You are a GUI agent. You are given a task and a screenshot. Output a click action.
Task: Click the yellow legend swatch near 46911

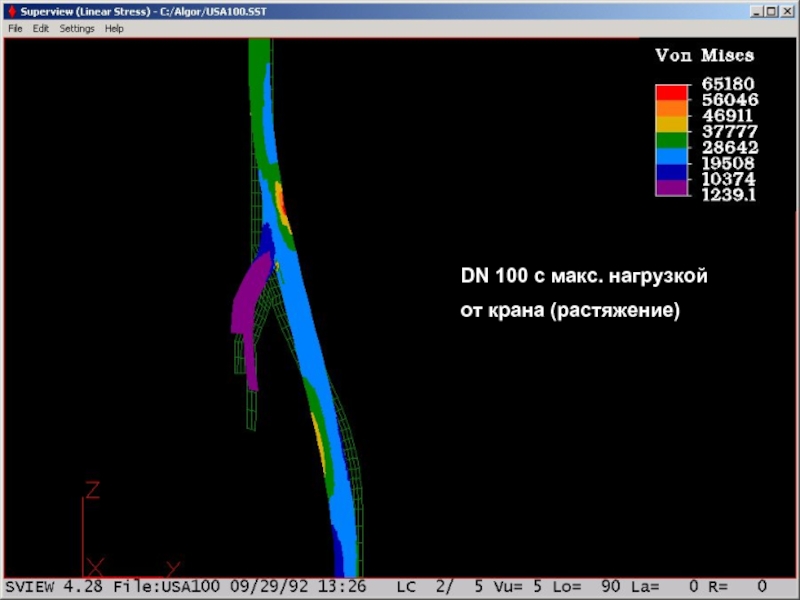click(671, 124)
